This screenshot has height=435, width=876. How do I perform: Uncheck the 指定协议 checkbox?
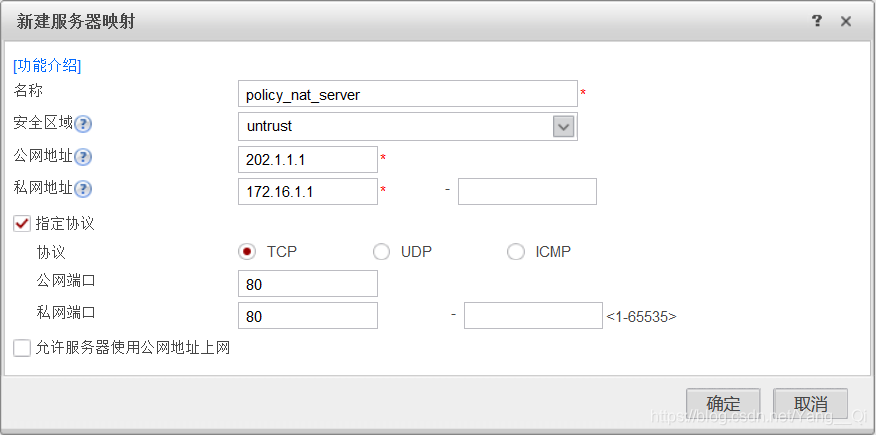point(22,224)
